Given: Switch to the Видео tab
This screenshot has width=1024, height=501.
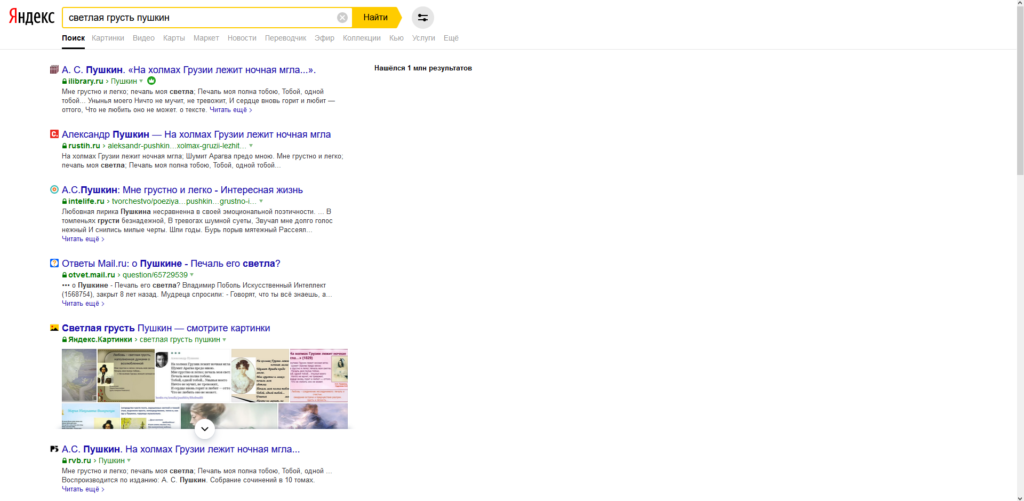Looking at the screenshot, I should (144, 38).
